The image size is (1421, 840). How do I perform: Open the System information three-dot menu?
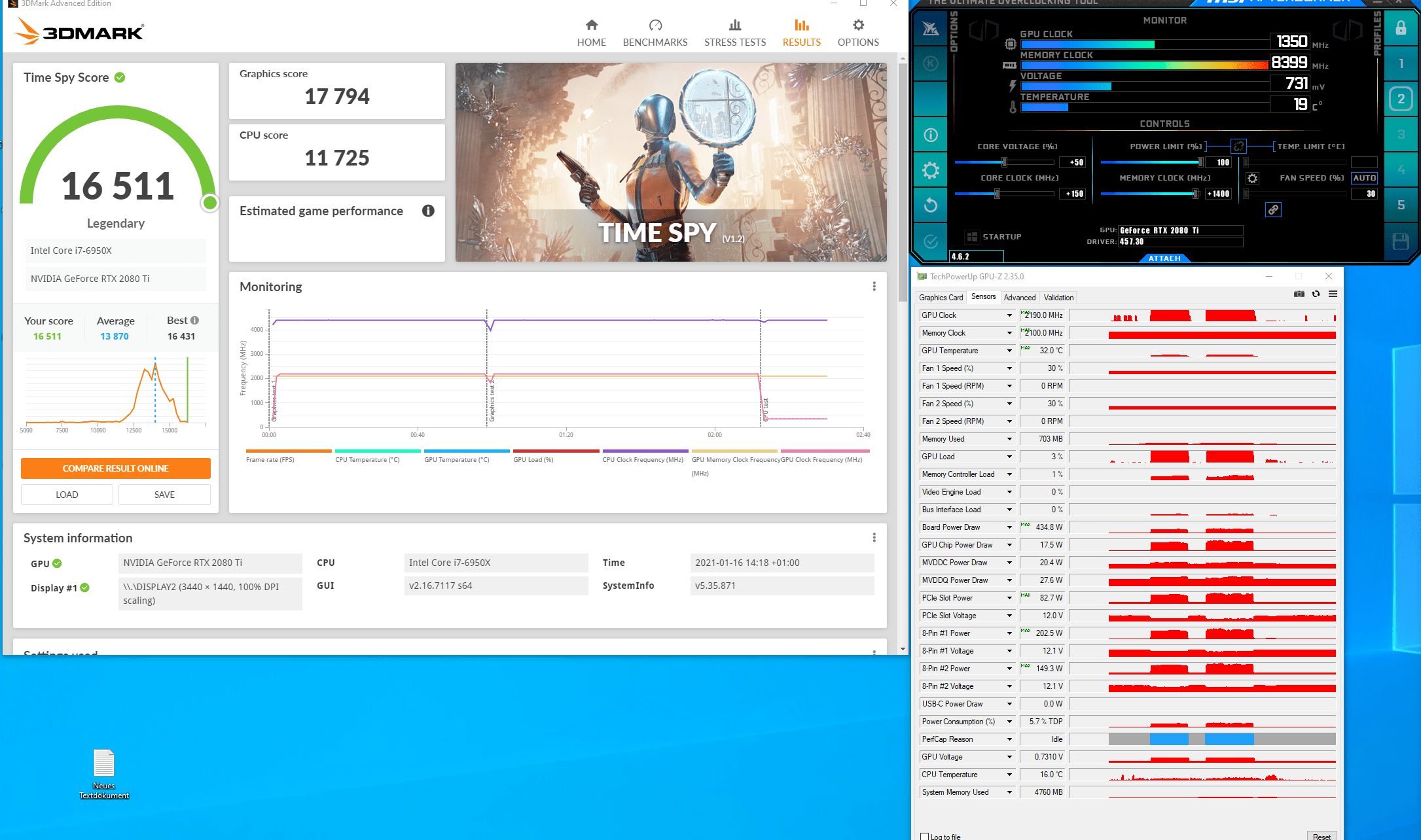click(874, 538)
